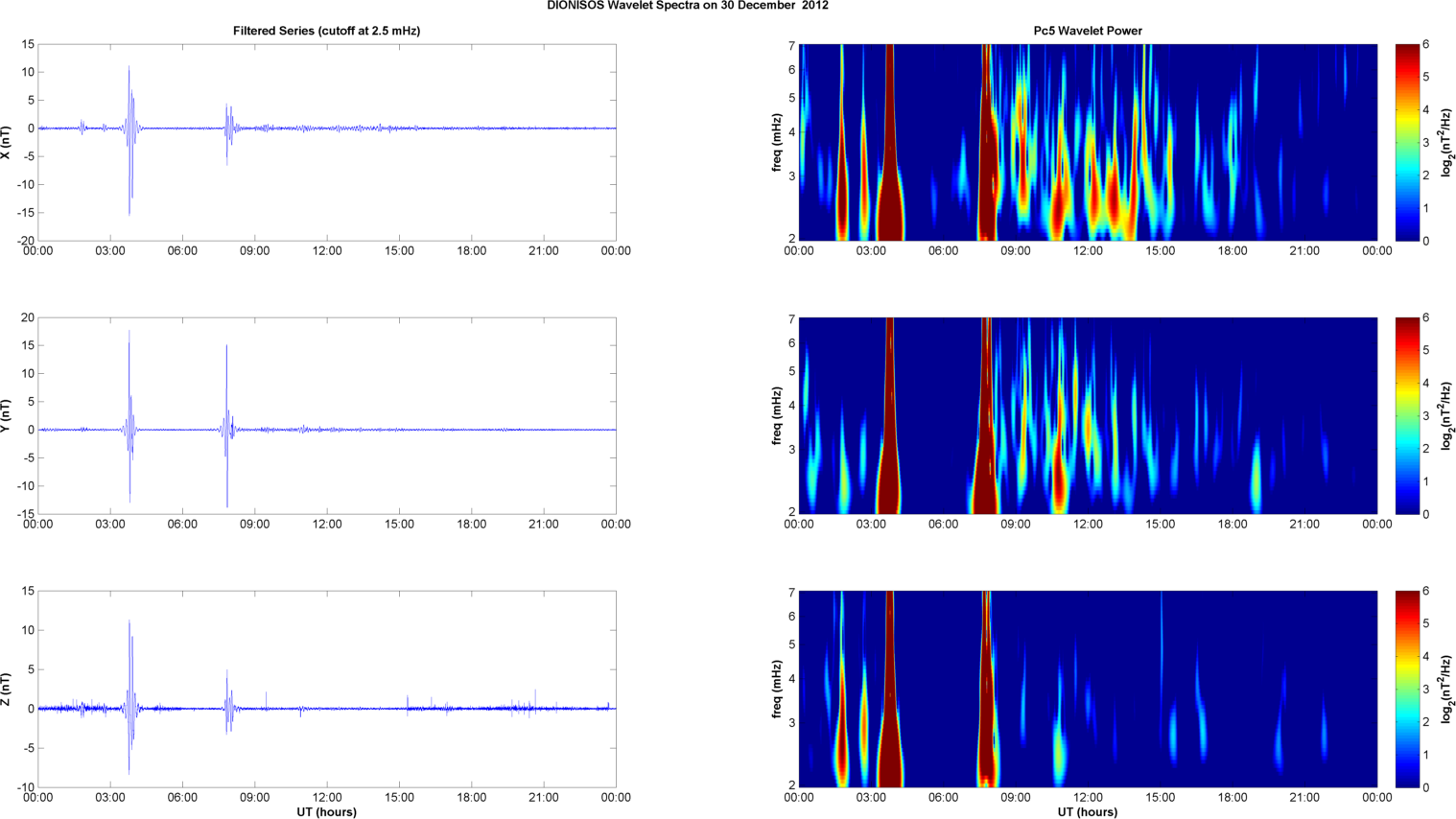Click the Y (nT) axis label
This screenshot has width=1456, height=819.
point(7,415)
